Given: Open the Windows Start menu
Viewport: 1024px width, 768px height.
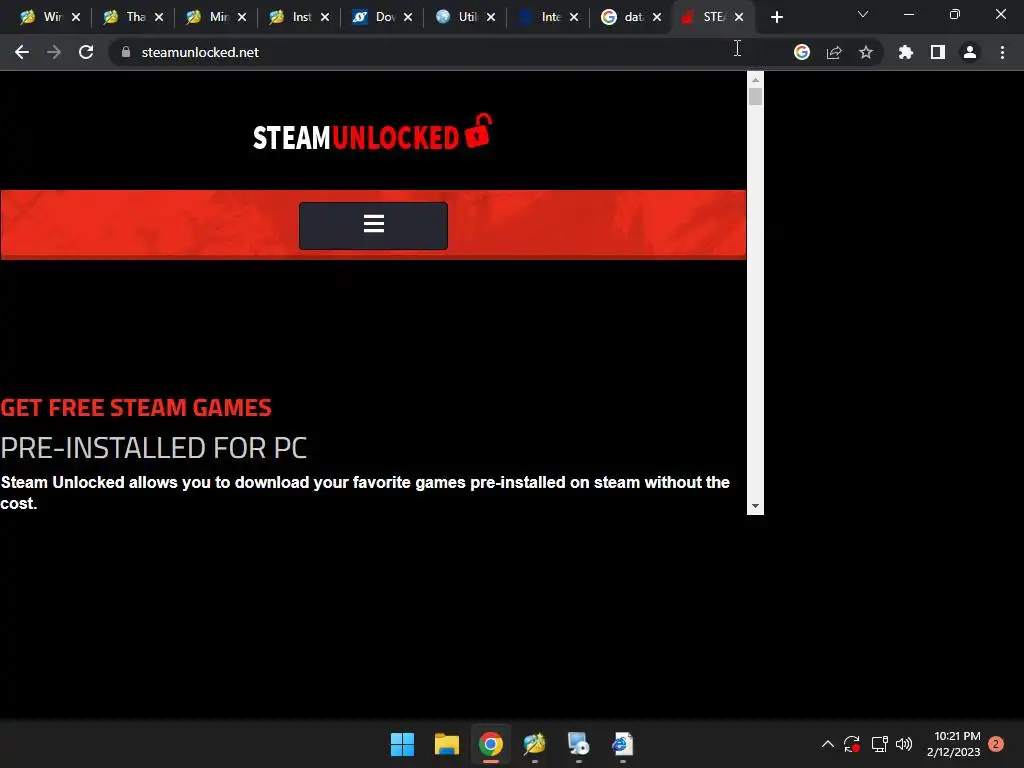Looking at the screenshot, I should (402, 744).
